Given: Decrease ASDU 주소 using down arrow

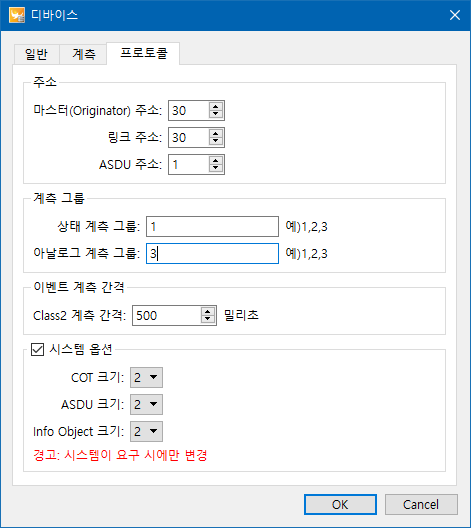Looking at the screenshot, I should [216, 168].
